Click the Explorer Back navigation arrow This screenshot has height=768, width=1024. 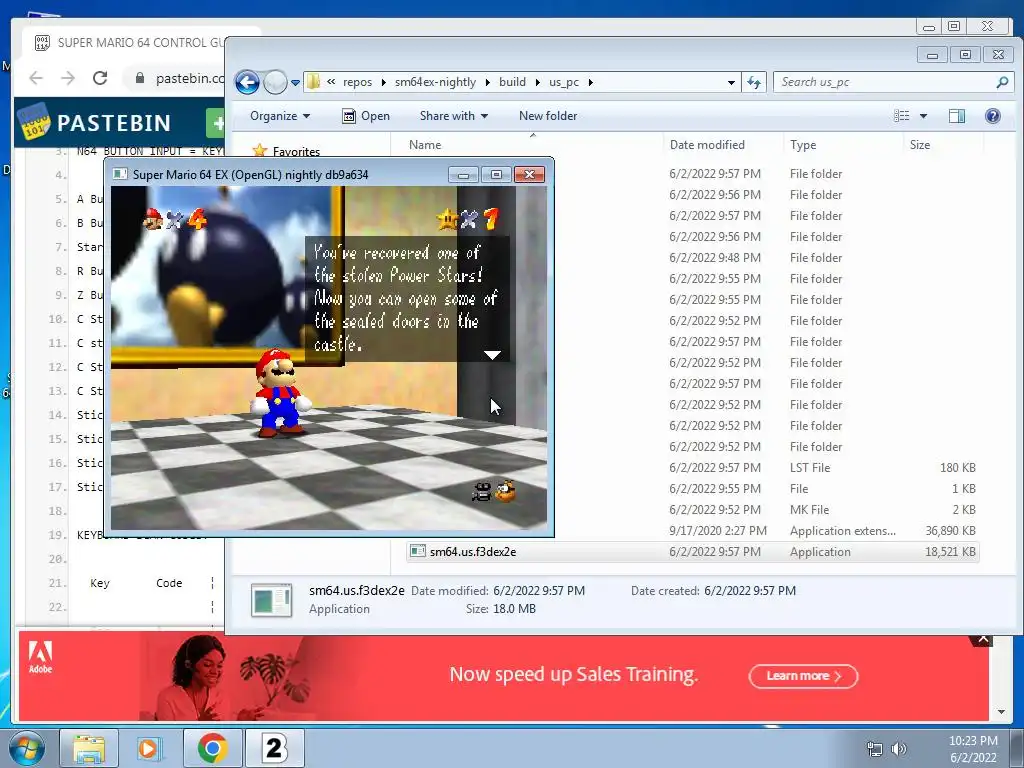pos(248,82)
